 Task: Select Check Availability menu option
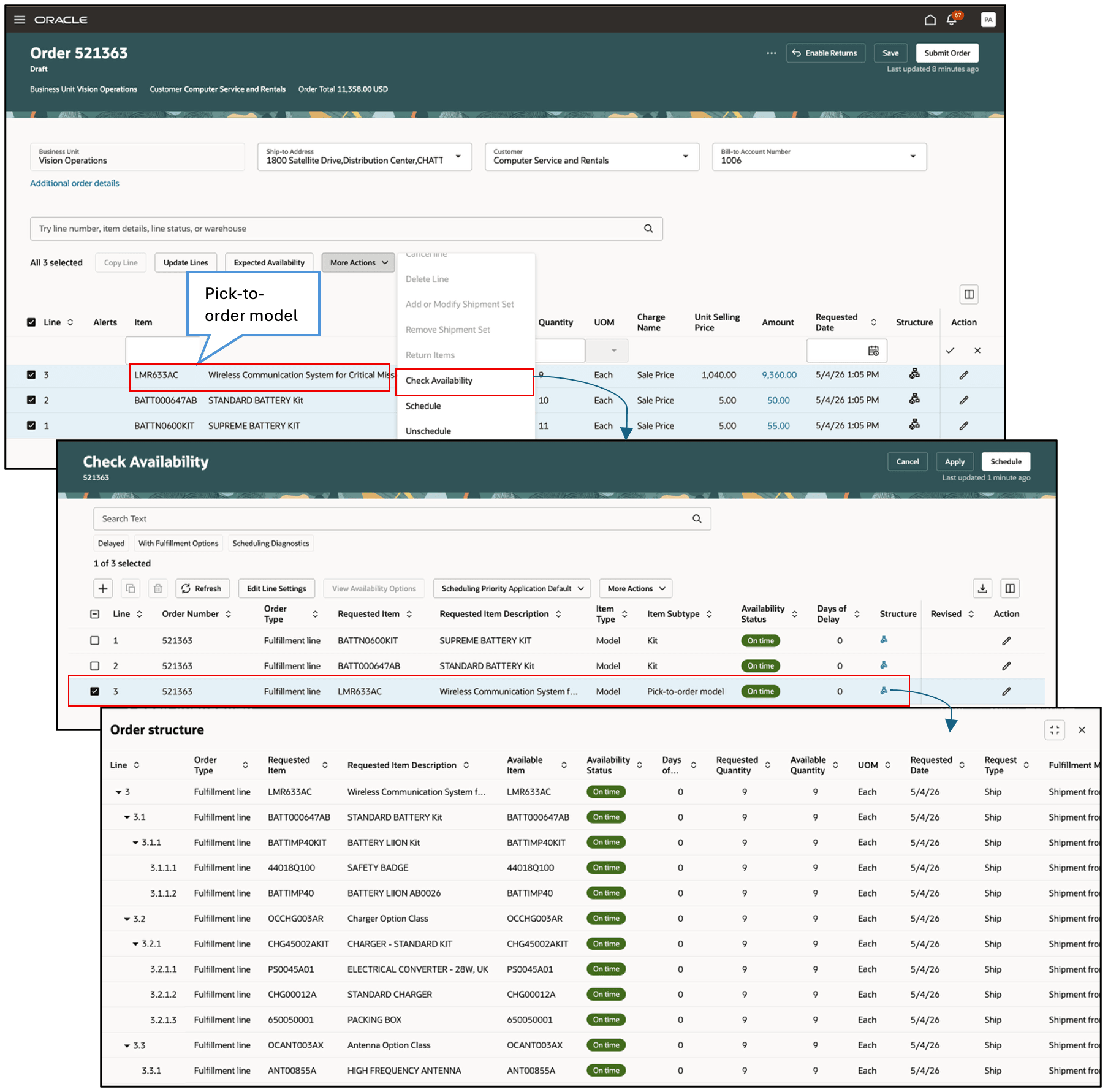[x=465, y=381]
